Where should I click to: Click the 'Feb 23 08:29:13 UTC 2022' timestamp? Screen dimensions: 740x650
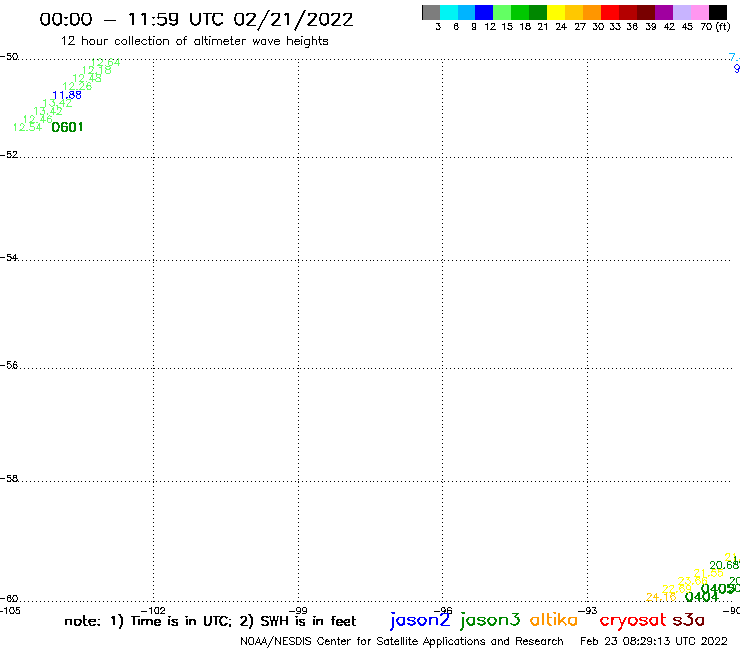tap(654, 641)
